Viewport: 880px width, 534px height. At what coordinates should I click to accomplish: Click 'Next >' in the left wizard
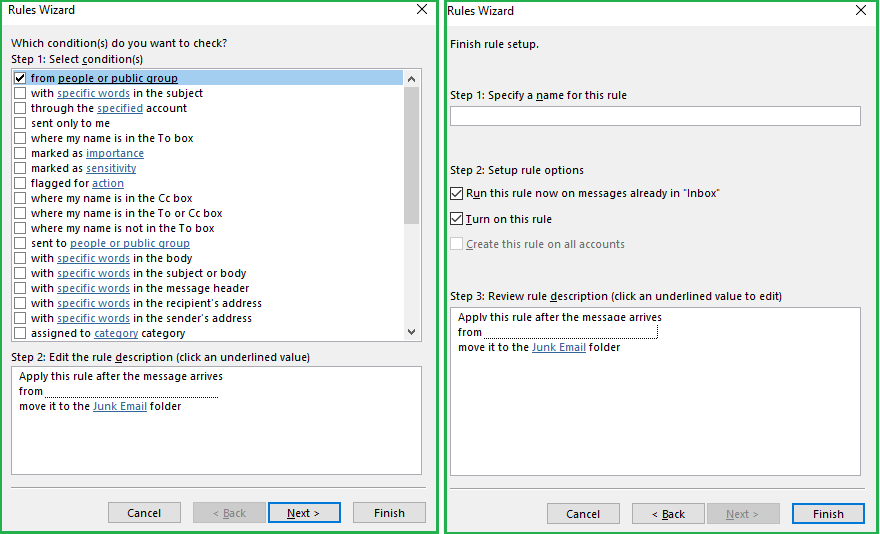[304, 513]
